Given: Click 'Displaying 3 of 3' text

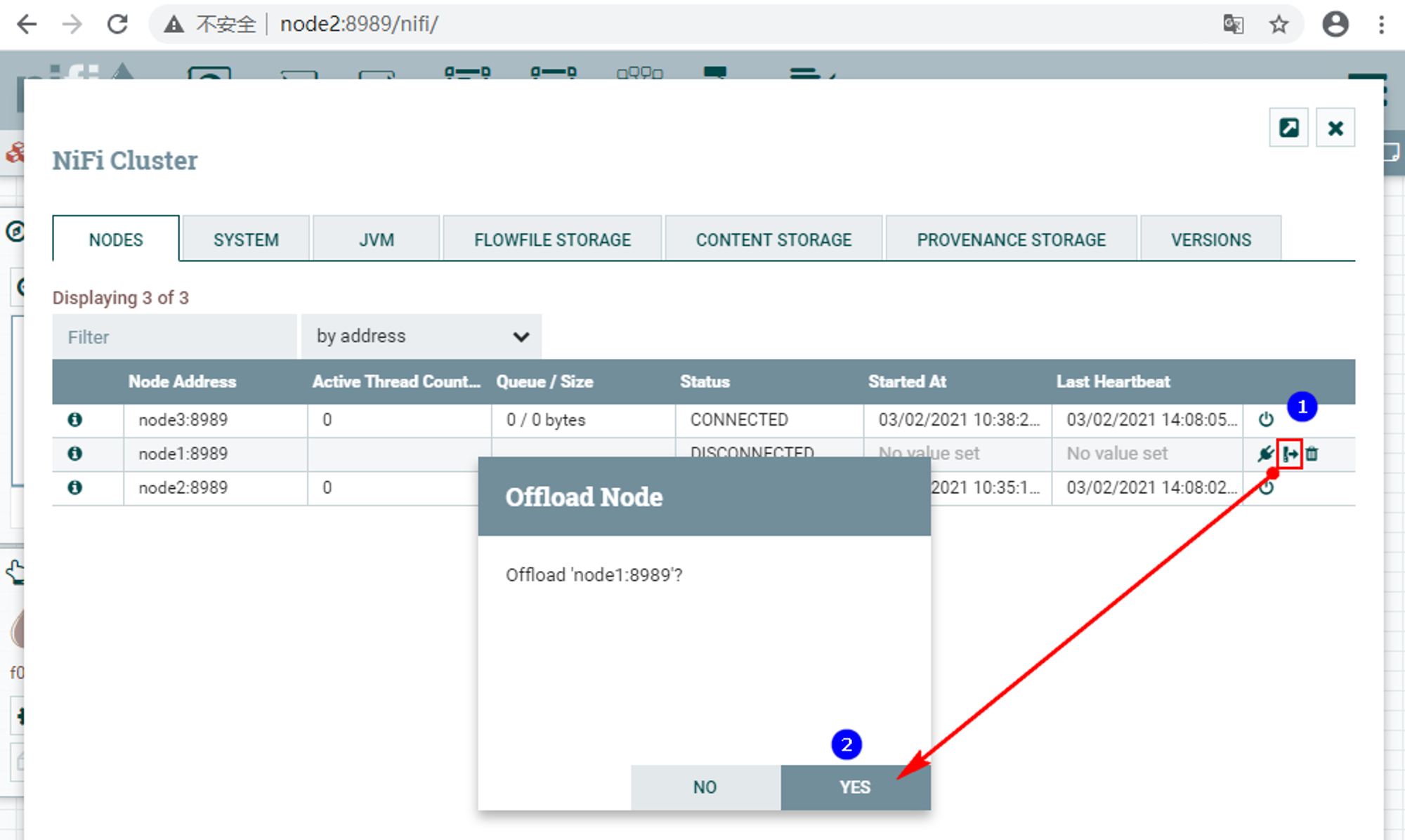Looking at the screenshot, I should [120, 298].
